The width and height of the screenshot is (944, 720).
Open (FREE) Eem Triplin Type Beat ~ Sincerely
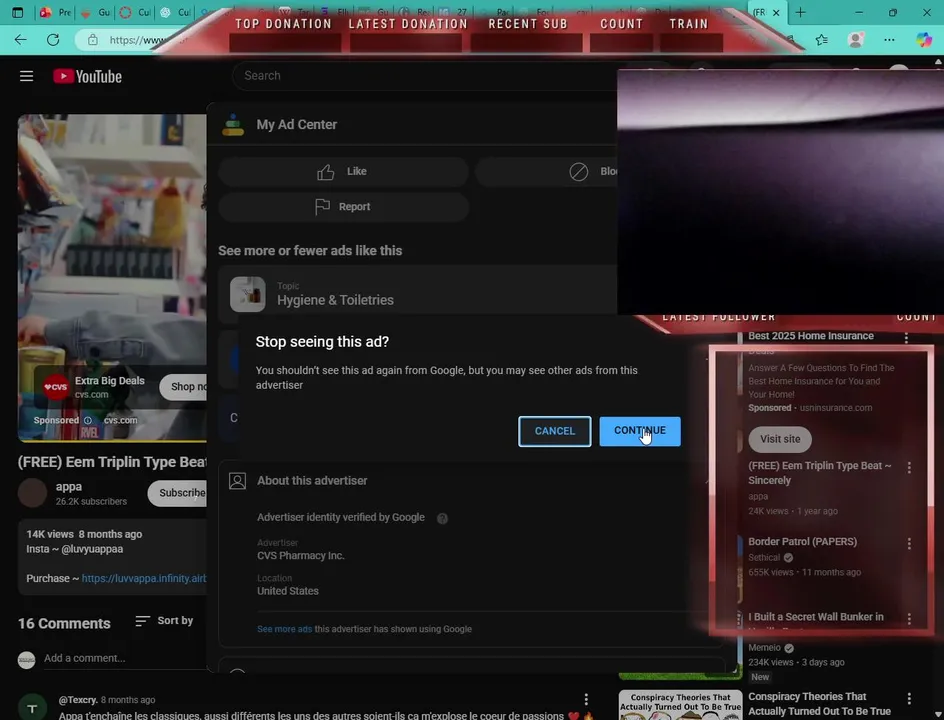(819, 473)
